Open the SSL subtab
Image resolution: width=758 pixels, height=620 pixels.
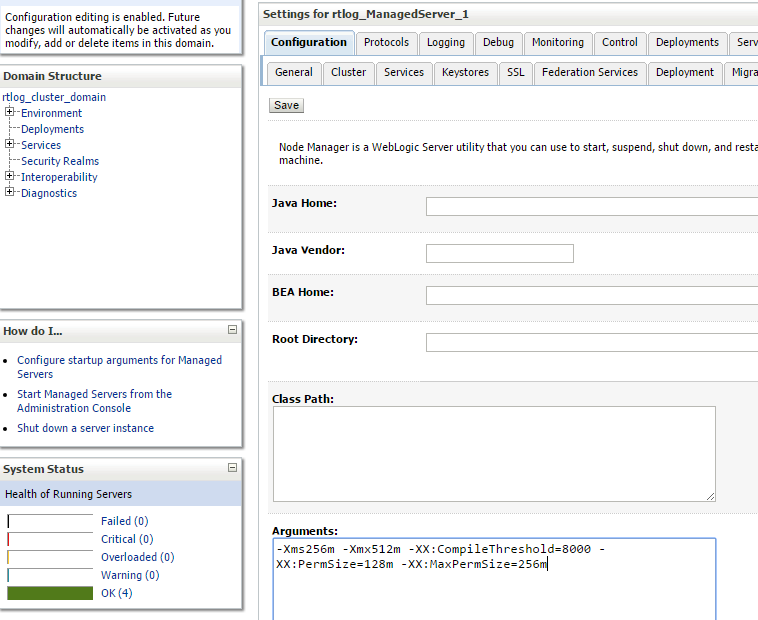coord(516,72)
